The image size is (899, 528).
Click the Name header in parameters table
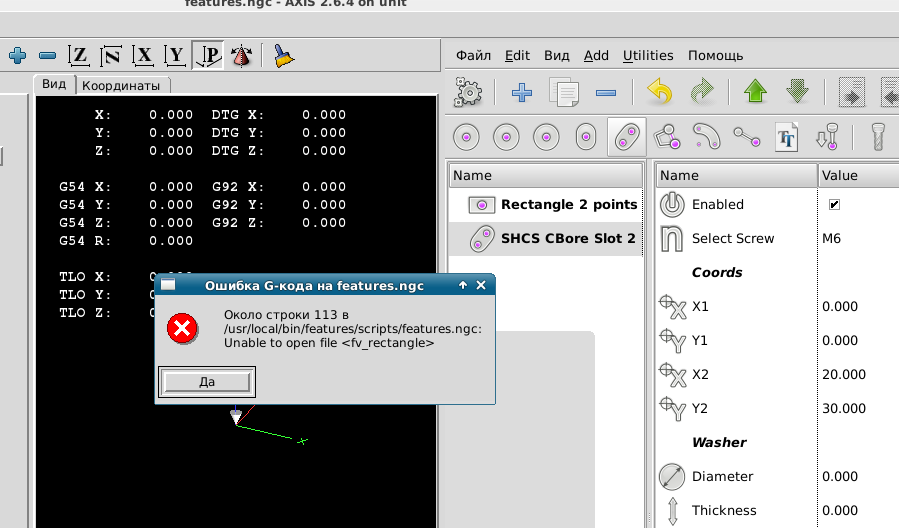[x=736, y=175]
